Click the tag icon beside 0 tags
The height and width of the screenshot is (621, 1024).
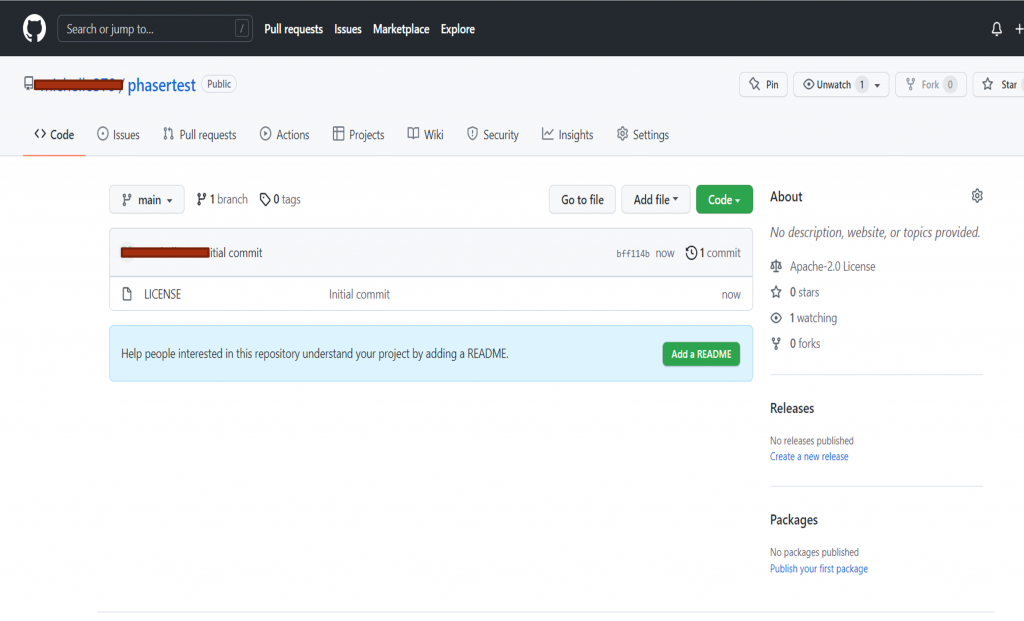coord(264,199)
